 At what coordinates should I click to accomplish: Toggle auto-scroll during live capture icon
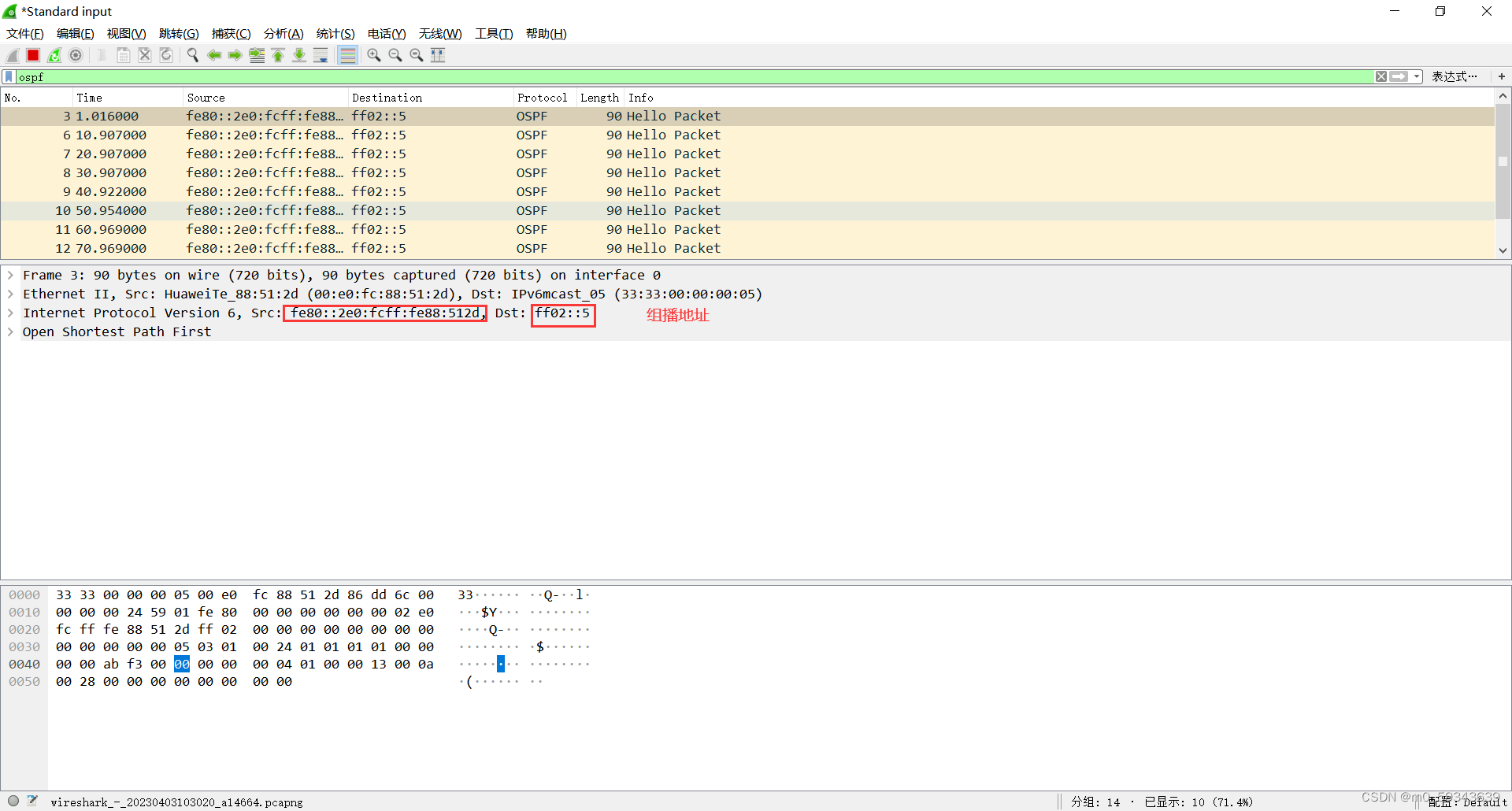click(321, 54)
